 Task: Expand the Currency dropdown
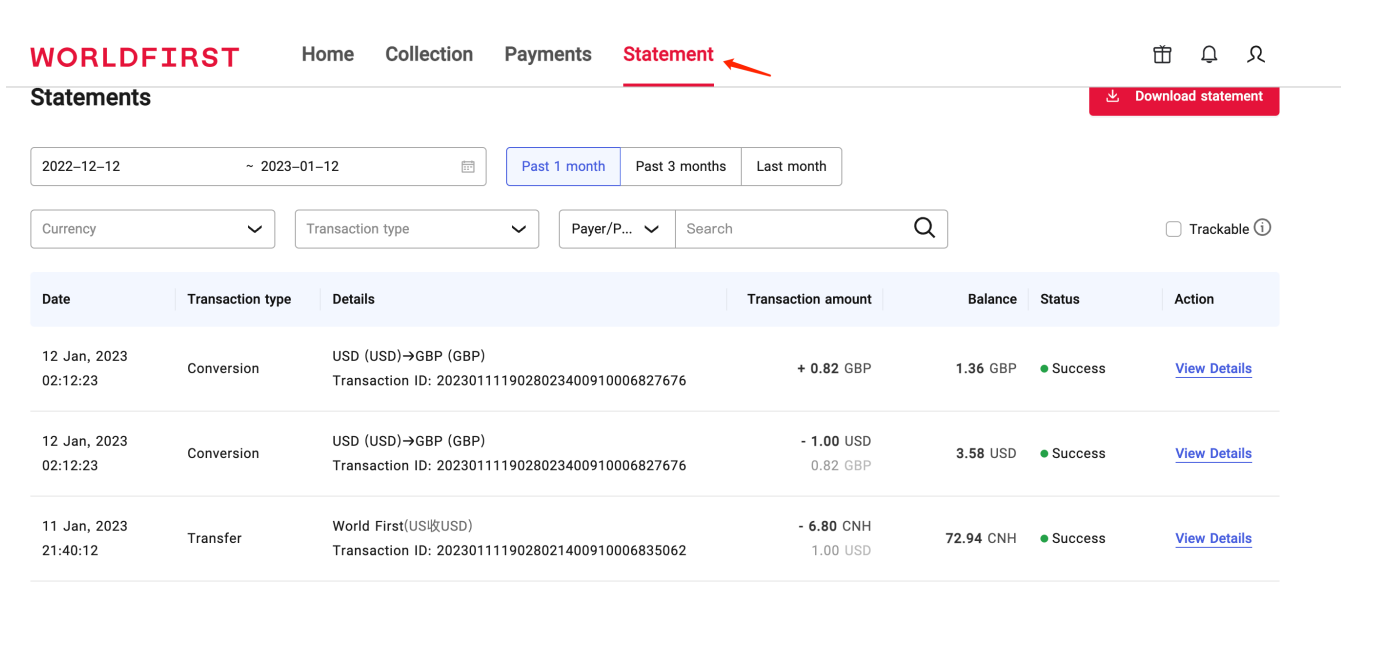153,229
